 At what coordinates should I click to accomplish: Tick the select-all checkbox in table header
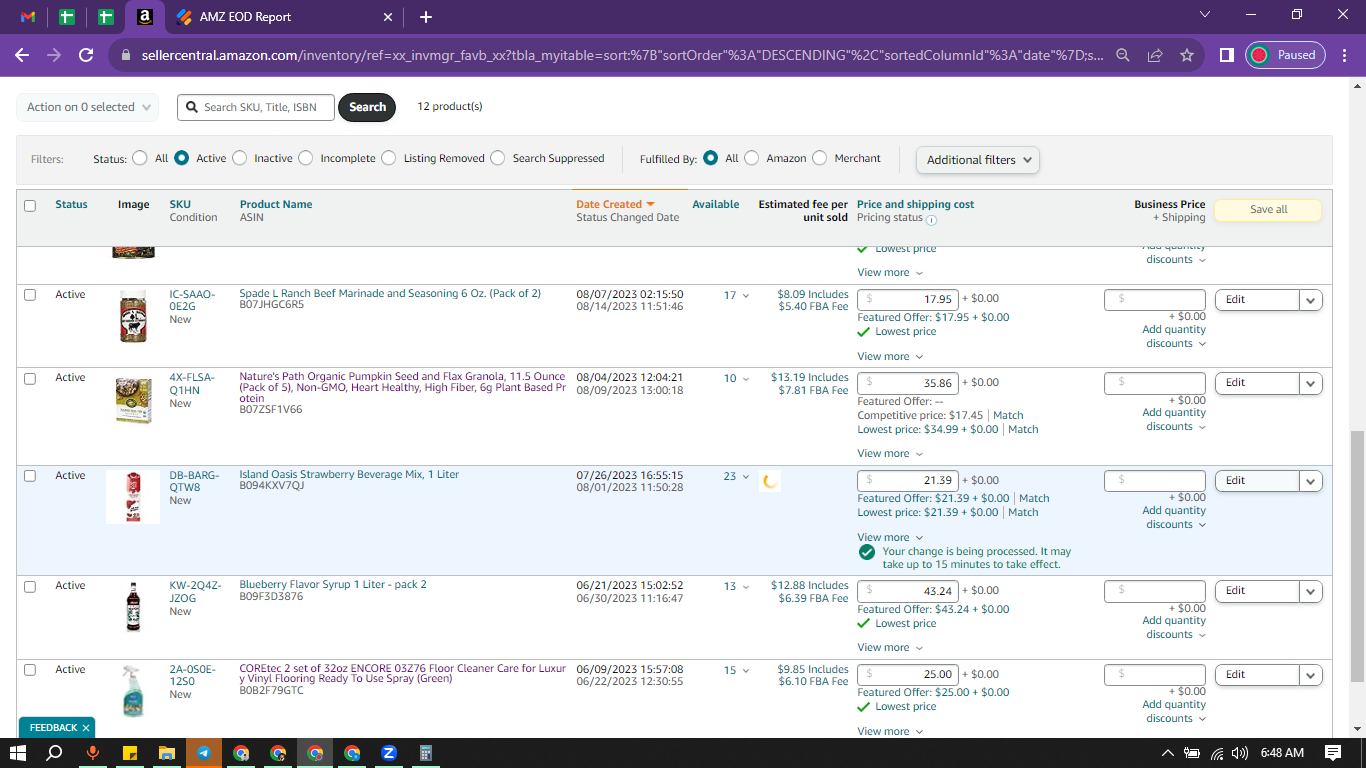30,206
